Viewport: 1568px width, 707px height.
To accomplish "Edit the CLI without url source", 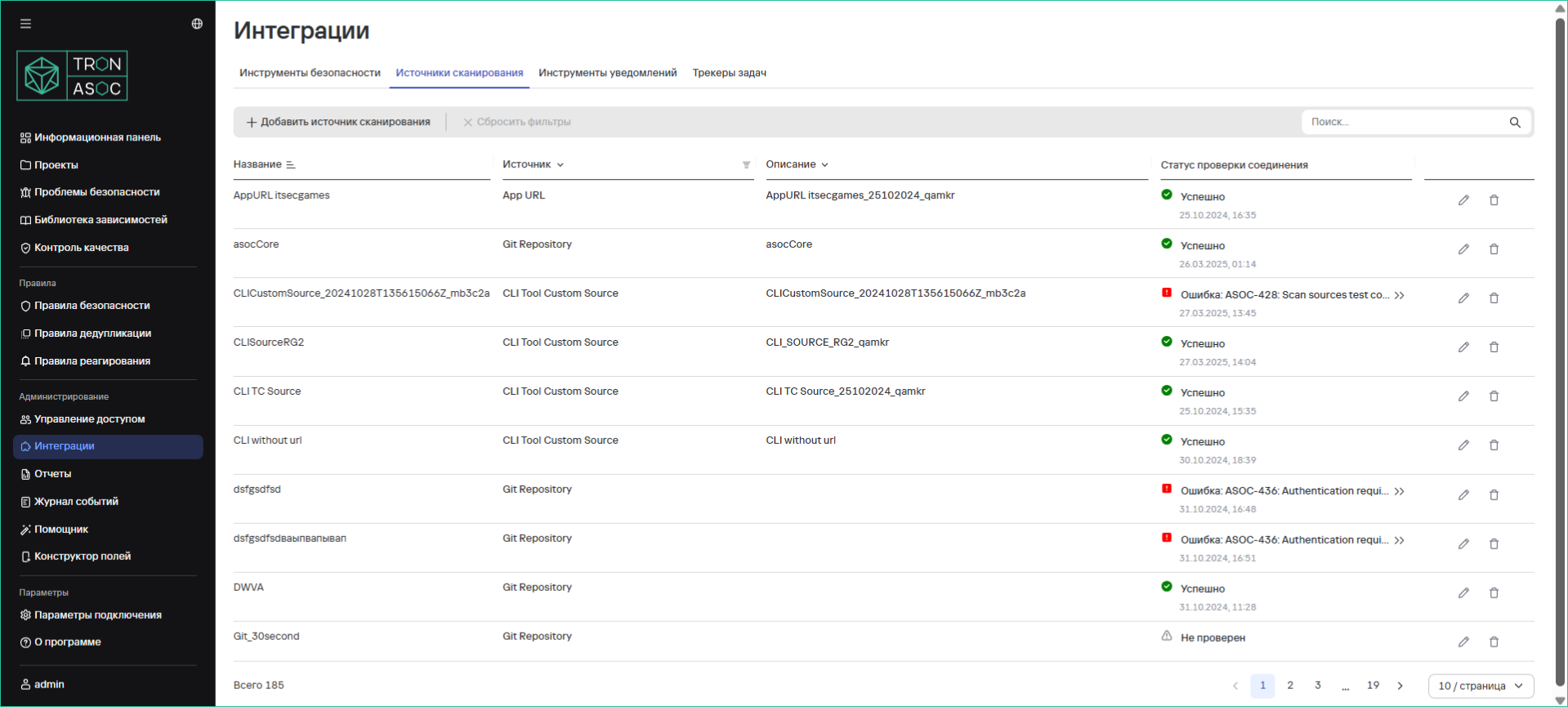I will click(1463, 445).
